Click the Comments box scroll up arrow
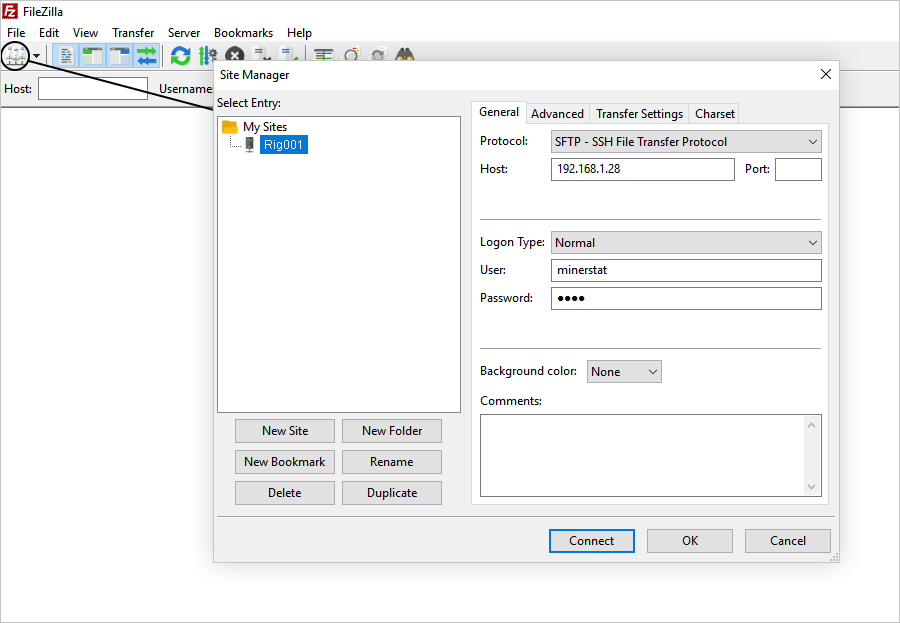The height and width of the screenshot is (623, 900). coord(812,425)
